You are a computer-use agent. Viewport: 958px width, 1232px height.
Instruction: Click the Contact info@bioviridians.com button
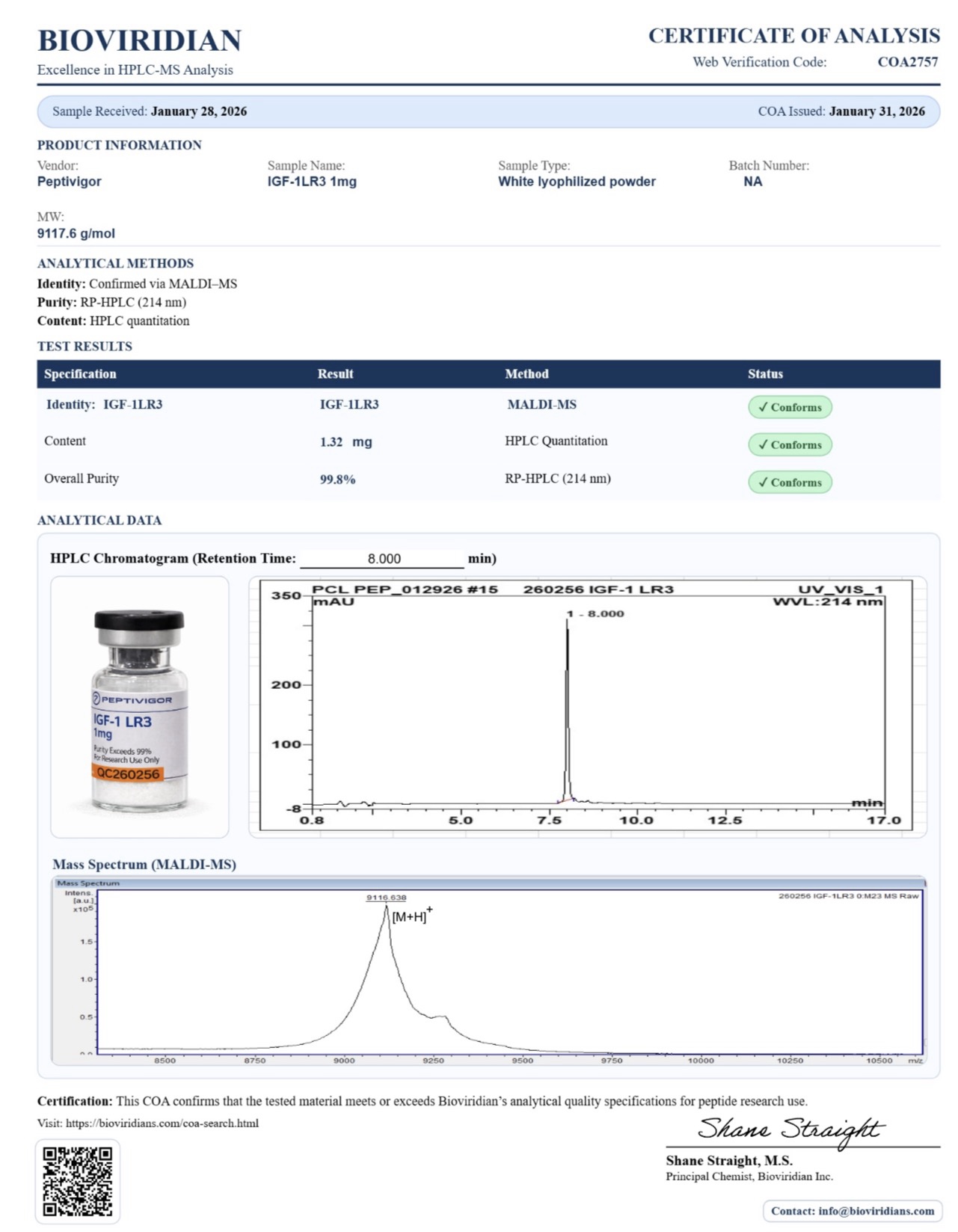point(853,1210)
